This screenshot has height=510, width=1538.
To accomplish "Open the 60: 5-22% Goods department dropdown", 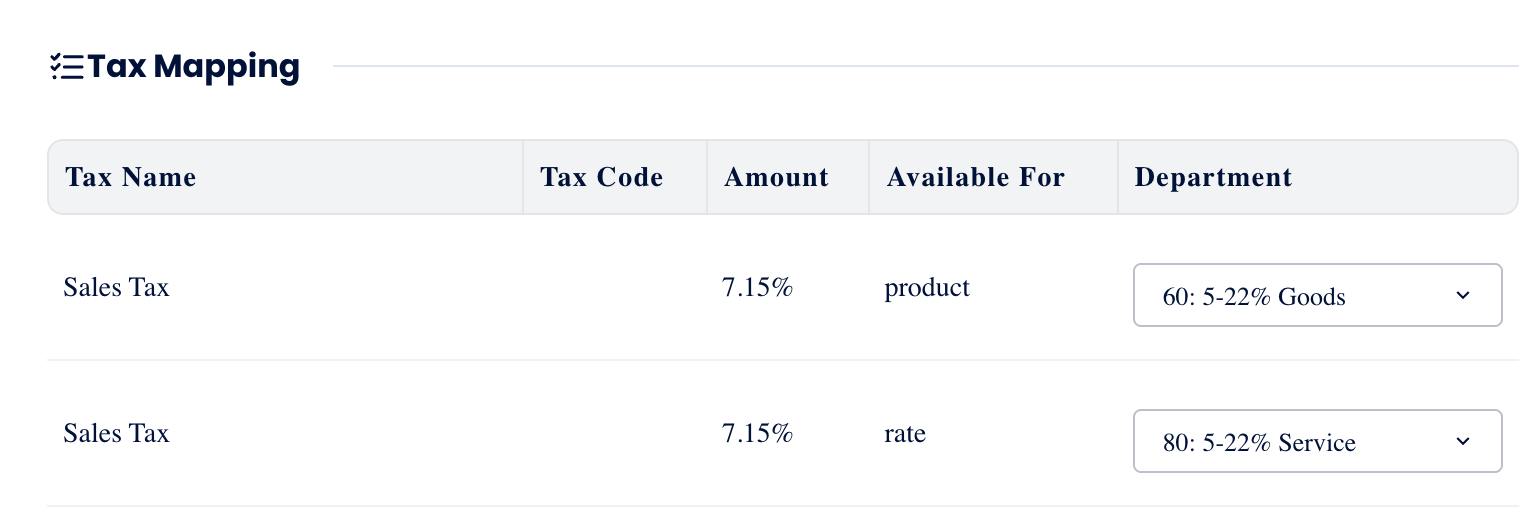I will [1316, 295].
